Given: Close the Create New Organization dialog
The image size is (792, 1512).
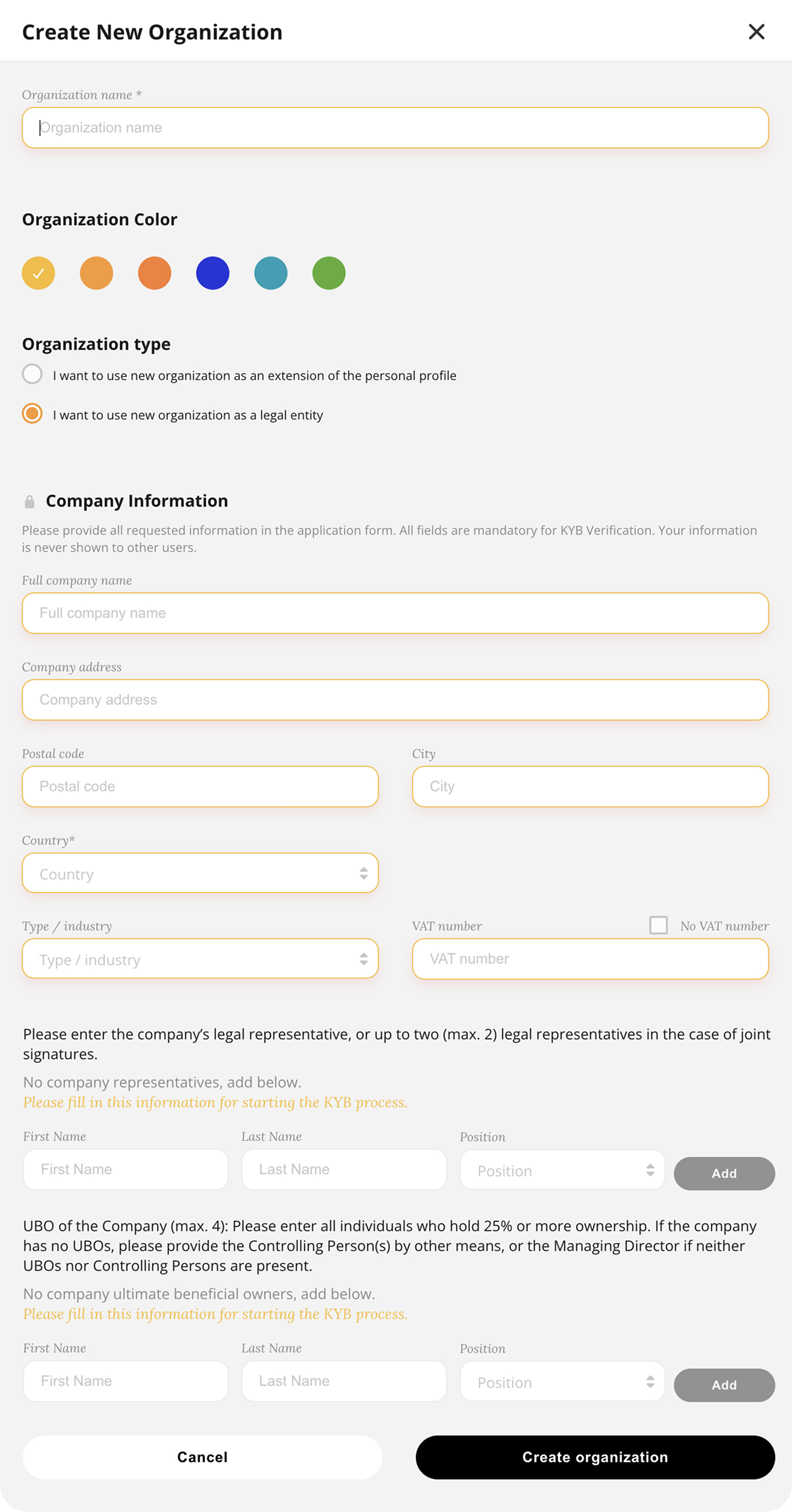Looking at the screenshot, I should coord(756,32).
